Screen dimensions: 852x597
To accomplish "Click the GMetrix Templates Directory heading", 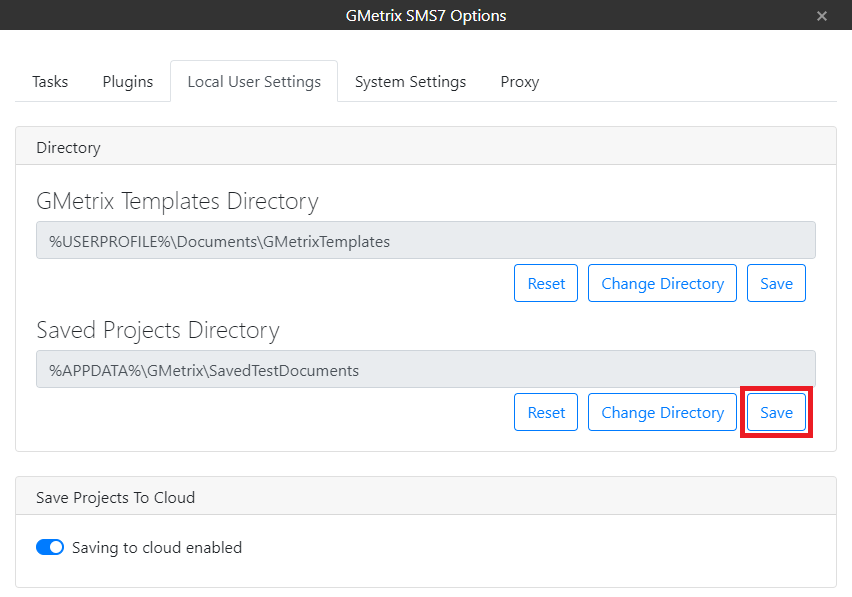I will pyautogui.click(x=177, y=201).
